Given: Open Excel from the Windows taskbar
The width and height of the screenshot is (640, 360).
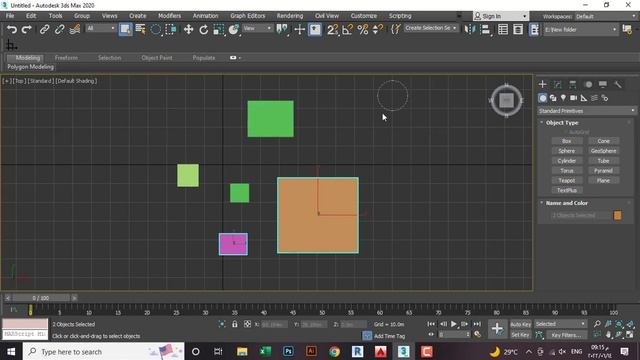Looking at the screenshot, I should [x=265, y=351].
